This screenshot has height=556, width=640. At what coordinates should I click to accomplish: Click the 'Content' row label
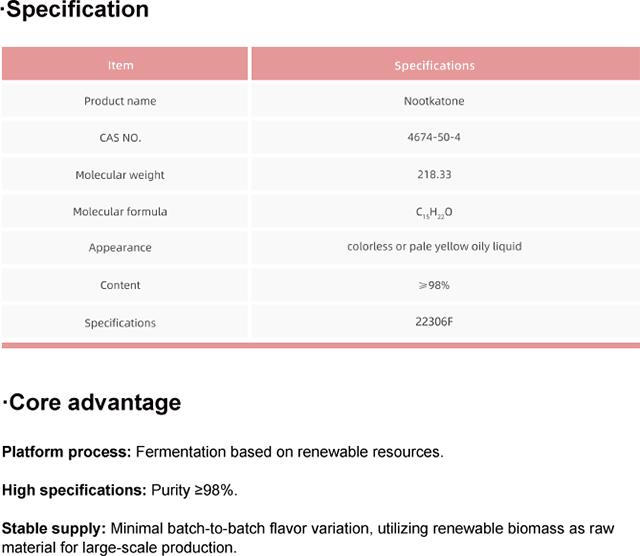click(x=120, y=285)
